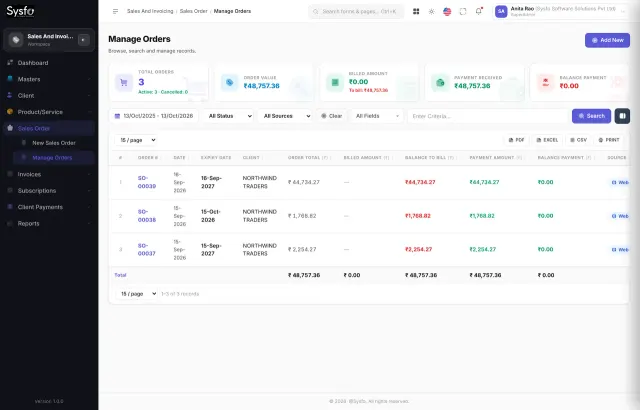Open the top 15 / page dropdown
This screenshot has height=410, width=640.
tap(136, 140)
